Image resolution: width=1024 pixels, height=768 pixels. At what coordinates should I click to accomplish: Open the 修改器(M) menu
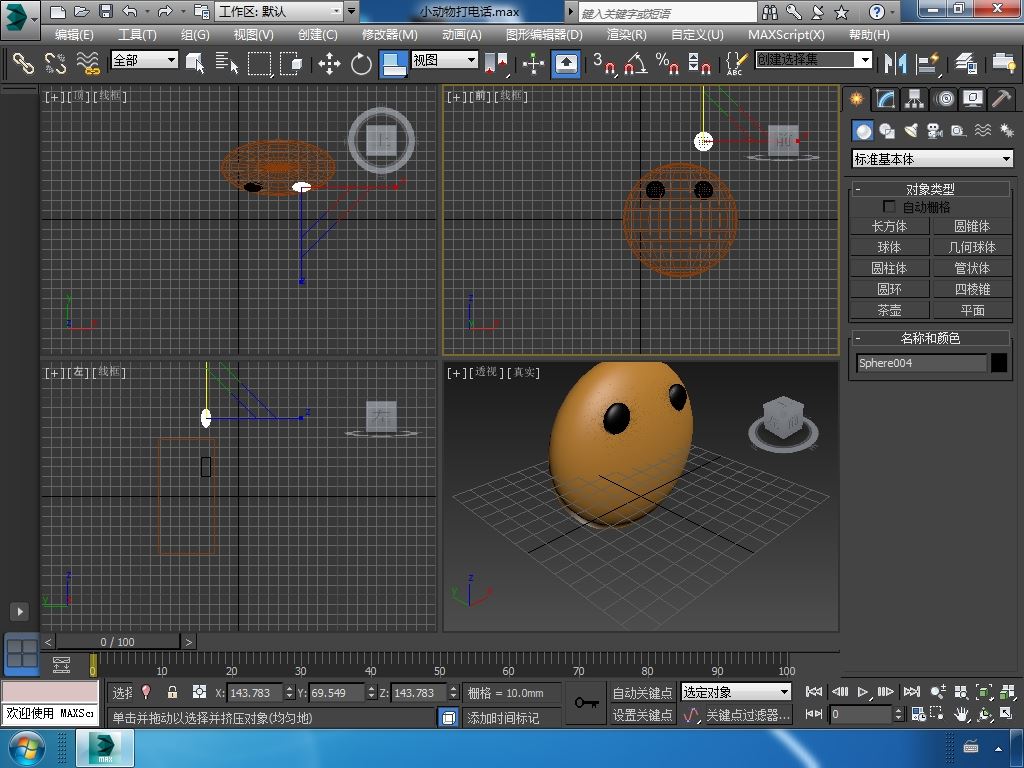pyautogui.click(x=389, y=35)
